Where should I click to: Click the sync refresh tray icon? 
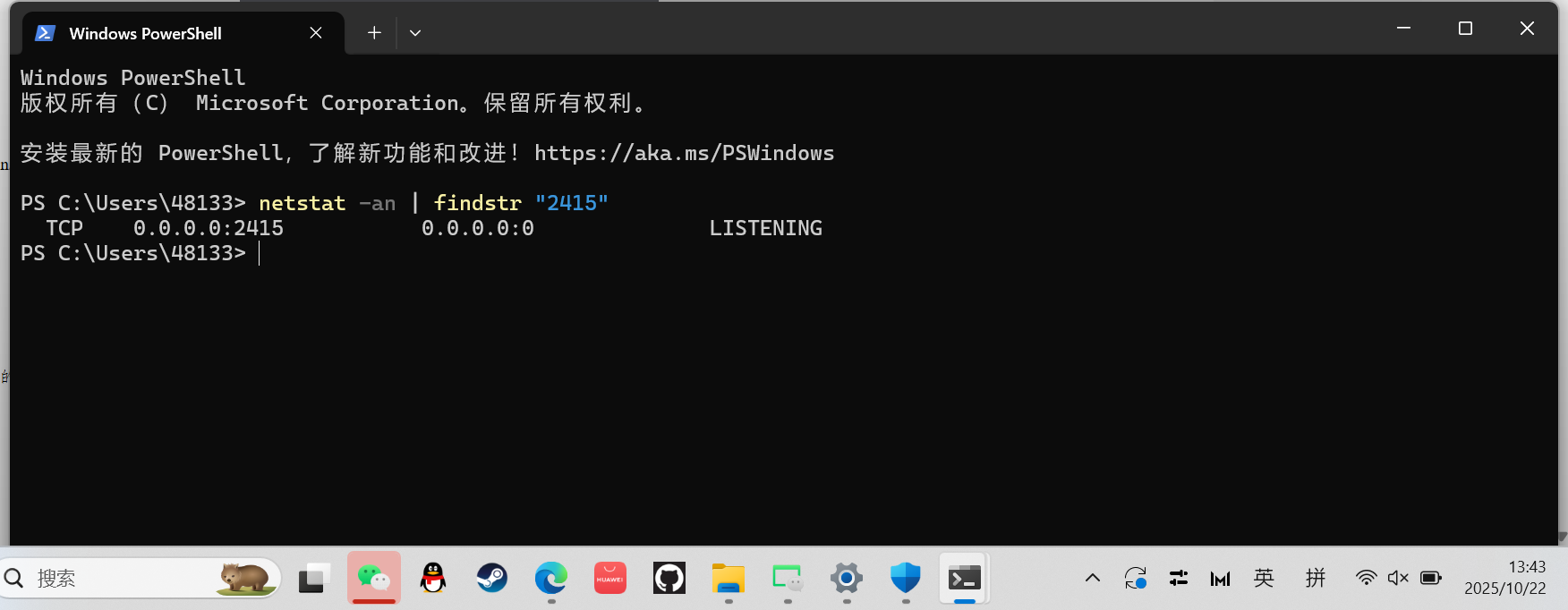pos(1136,579)
